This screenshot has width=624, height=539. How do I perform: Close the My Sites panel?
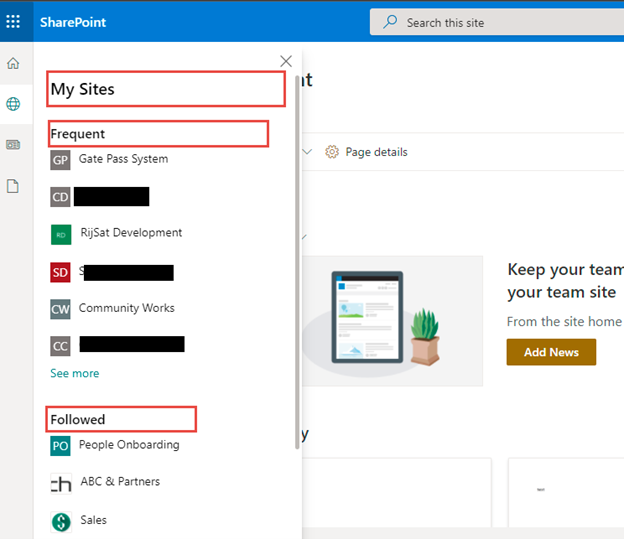(286, 61)
